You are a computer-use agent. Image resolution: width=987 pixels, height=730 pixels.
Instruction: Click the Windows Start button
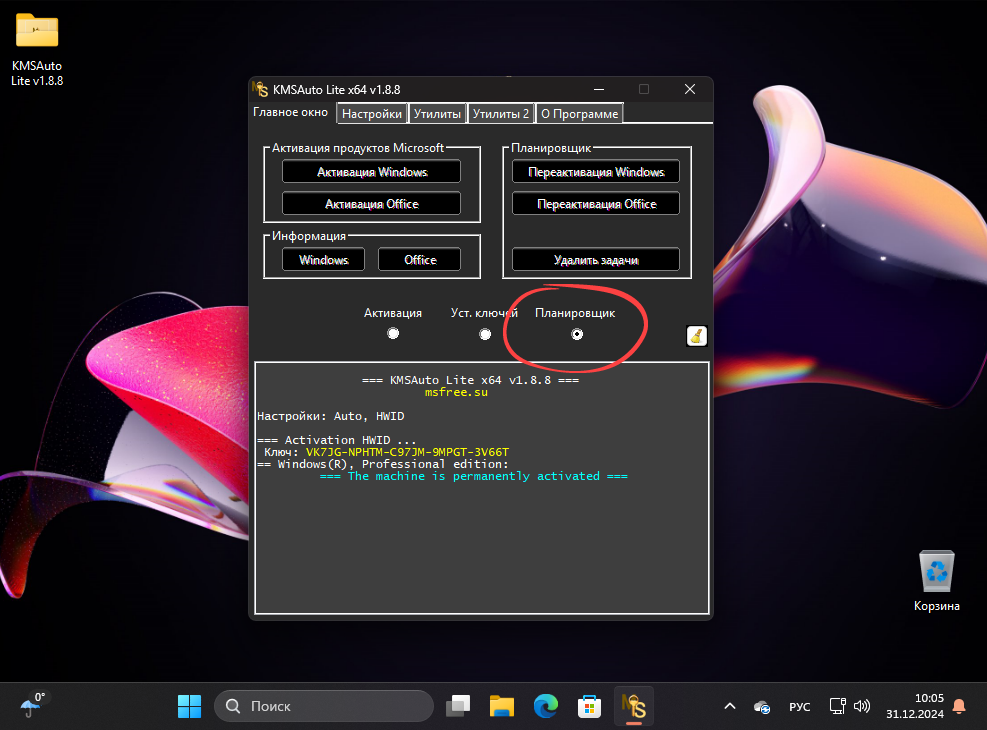point(189,706)
